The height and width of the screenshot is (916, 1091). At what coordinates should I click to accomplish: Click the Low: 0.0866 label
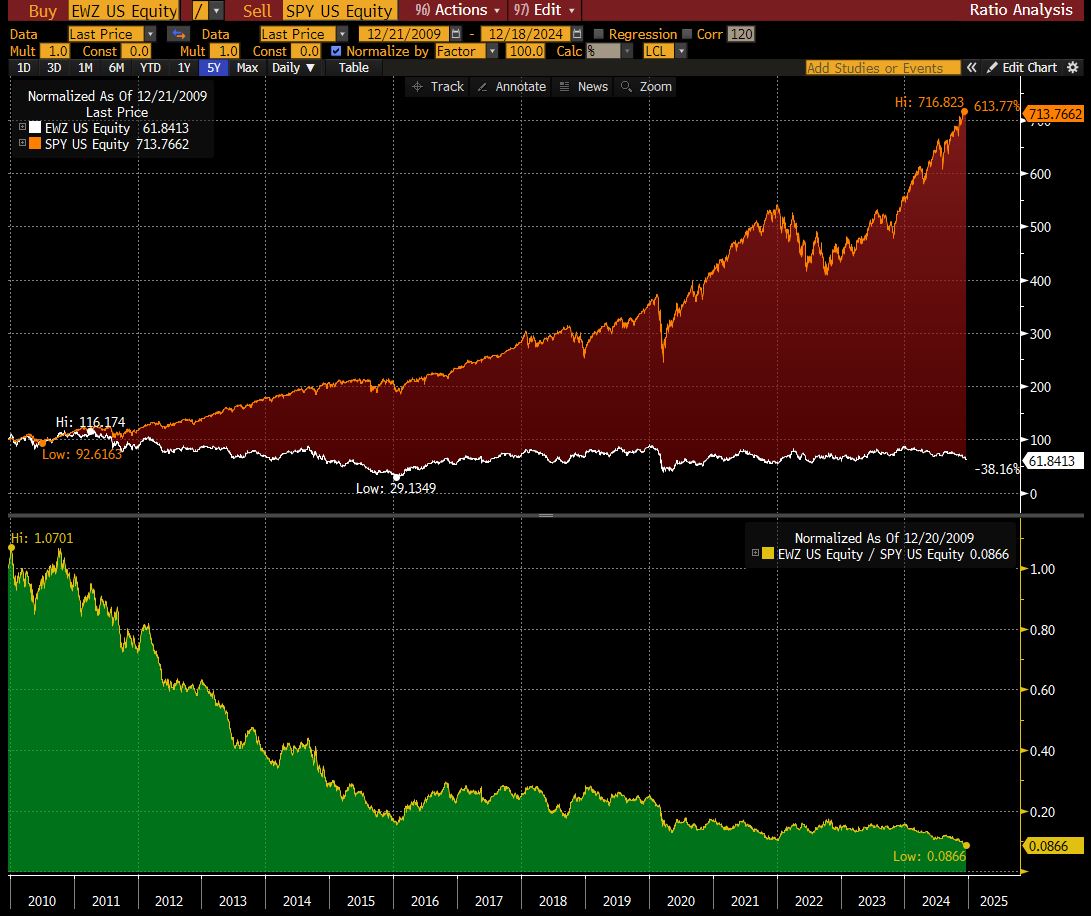[x=930, y=856]
